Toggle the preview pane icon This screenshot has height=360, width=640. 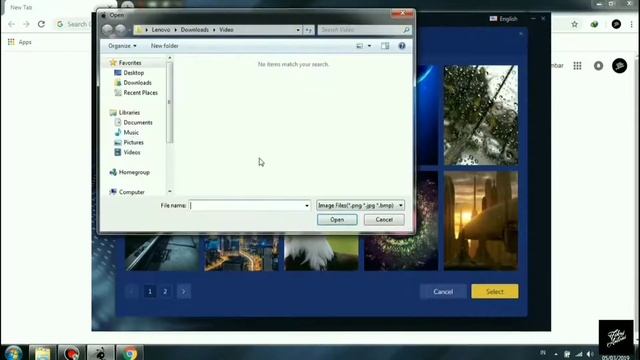(385, 46)
